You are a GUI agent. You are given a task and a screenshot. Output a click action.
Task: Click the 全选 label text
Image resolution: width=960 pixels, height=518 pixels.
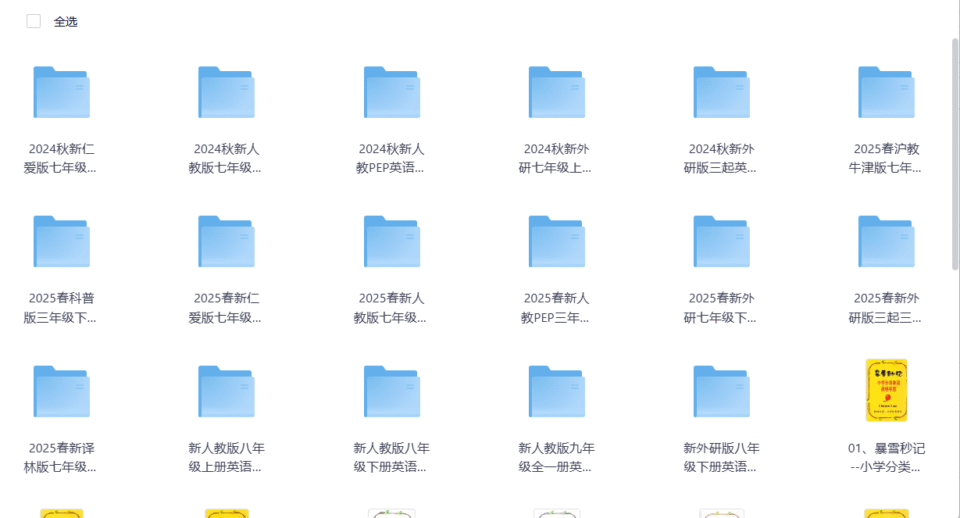[x=66, y=22]
